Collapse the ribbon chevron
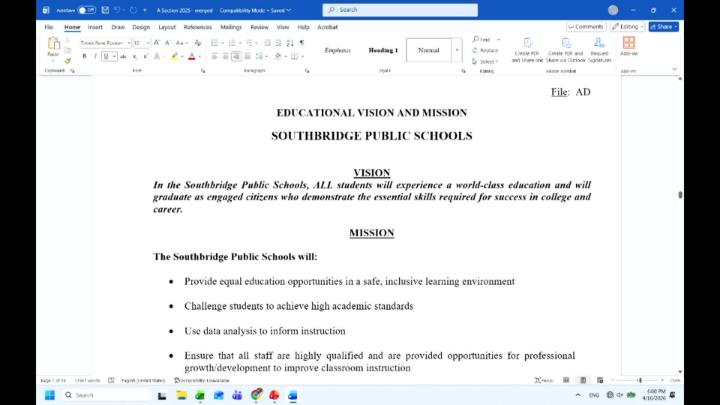Image resolution: width=720 pixels, height=405 pixels. coord(674,69)
